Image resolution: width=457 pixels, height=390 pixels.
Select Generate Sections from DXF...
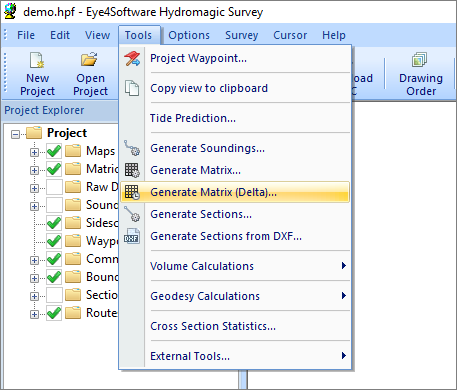coord(235,236)
